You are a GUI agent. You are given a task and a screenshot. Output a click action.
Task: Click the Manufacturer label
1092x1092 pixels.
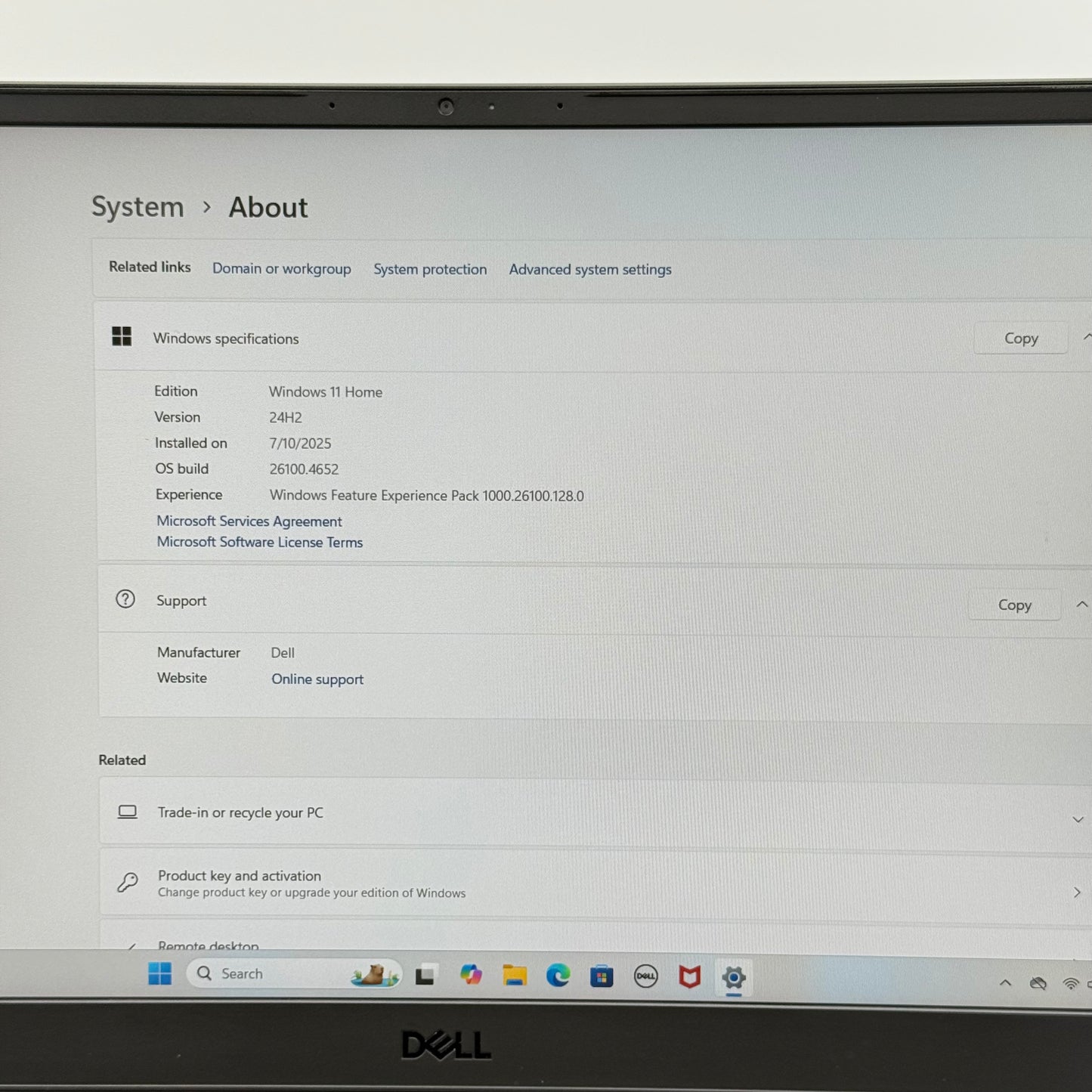click(199, 652)
